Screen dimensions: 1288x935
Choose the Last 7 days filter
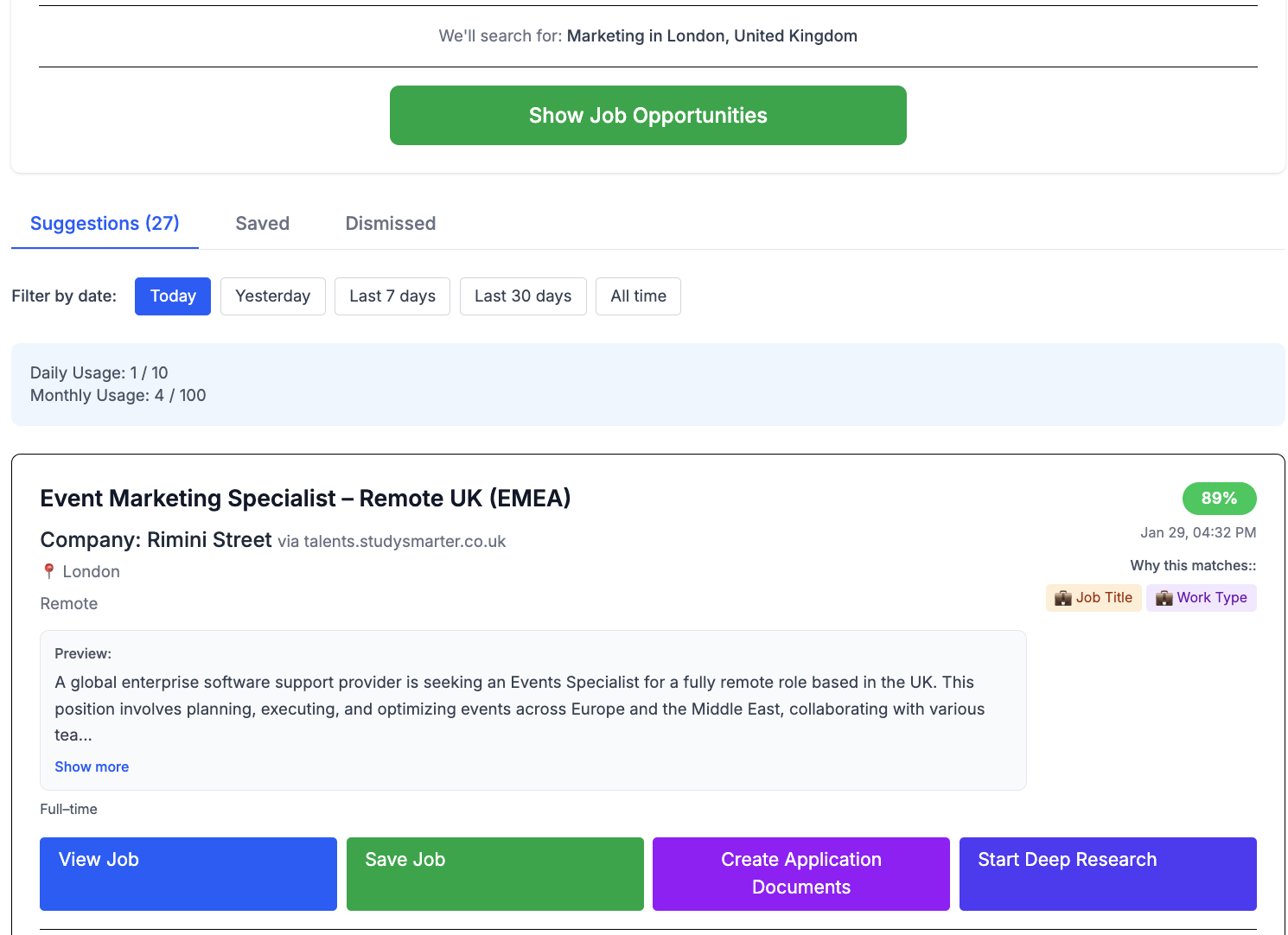[x=392, y=296]
